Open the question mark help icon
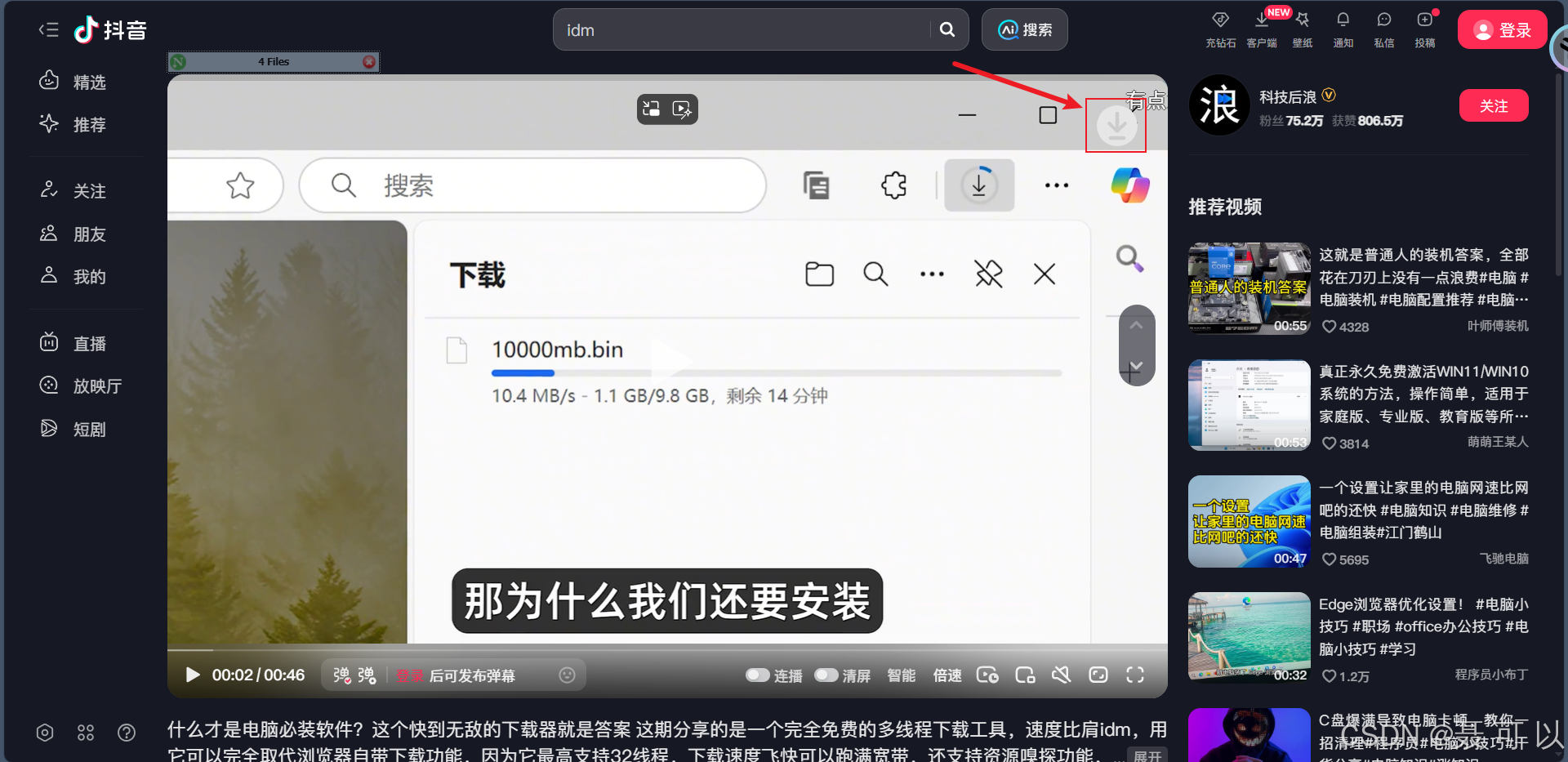Screen dimensions: 1568x762 pyautogui.click(x=127, y=733)
